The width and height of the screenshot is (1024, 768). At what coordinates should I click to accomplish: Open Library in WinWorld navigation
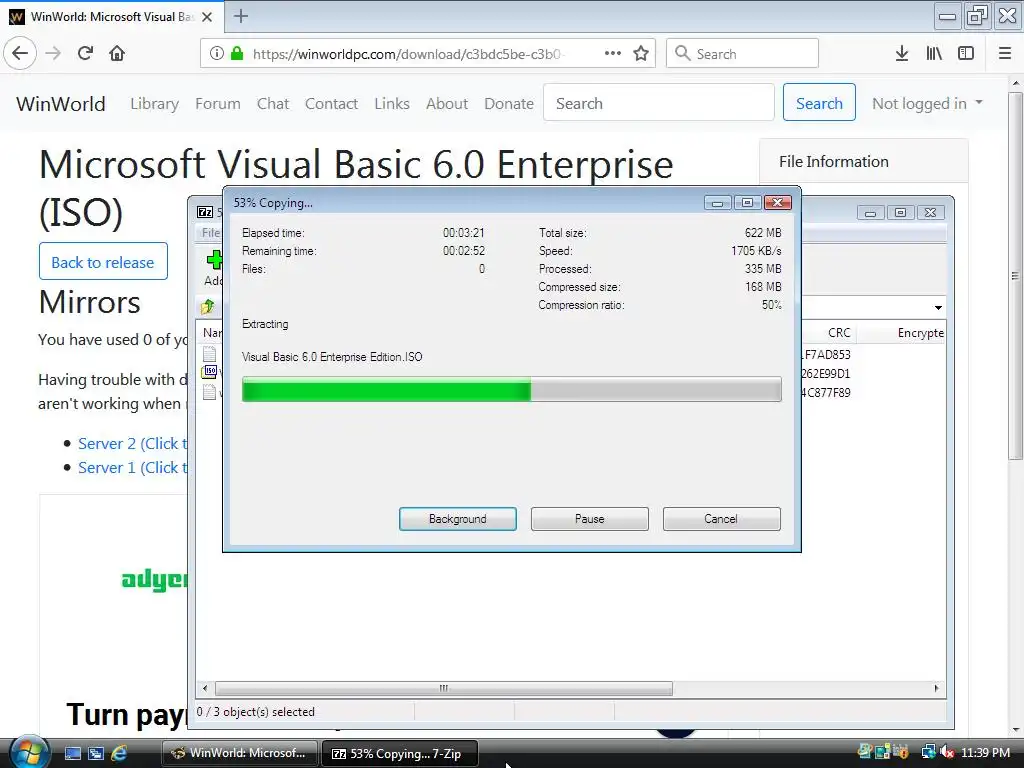point(154,104)
